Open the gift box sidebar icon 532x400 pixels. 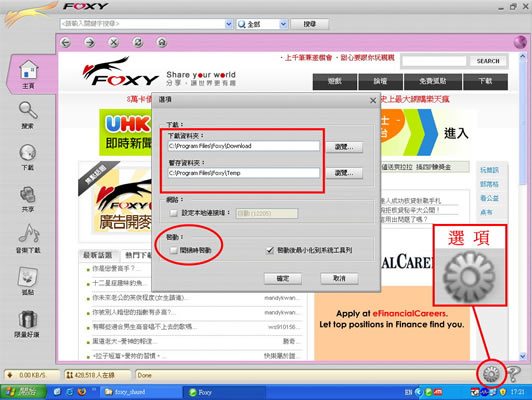[x=27, y=324]
